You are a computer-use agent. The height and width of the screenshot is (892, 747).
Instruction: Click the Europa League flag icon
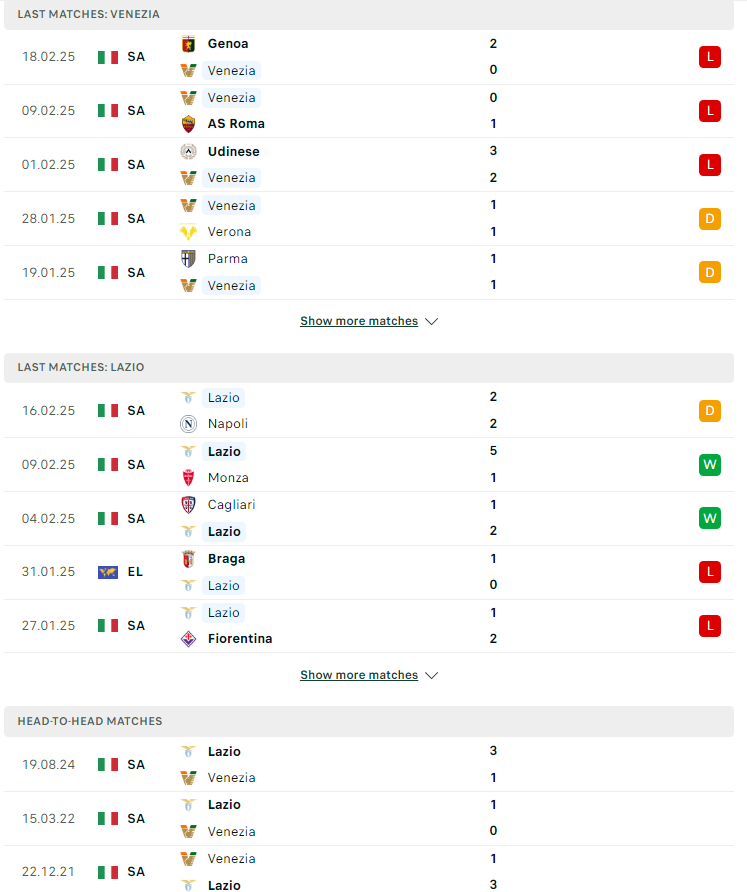108,572
